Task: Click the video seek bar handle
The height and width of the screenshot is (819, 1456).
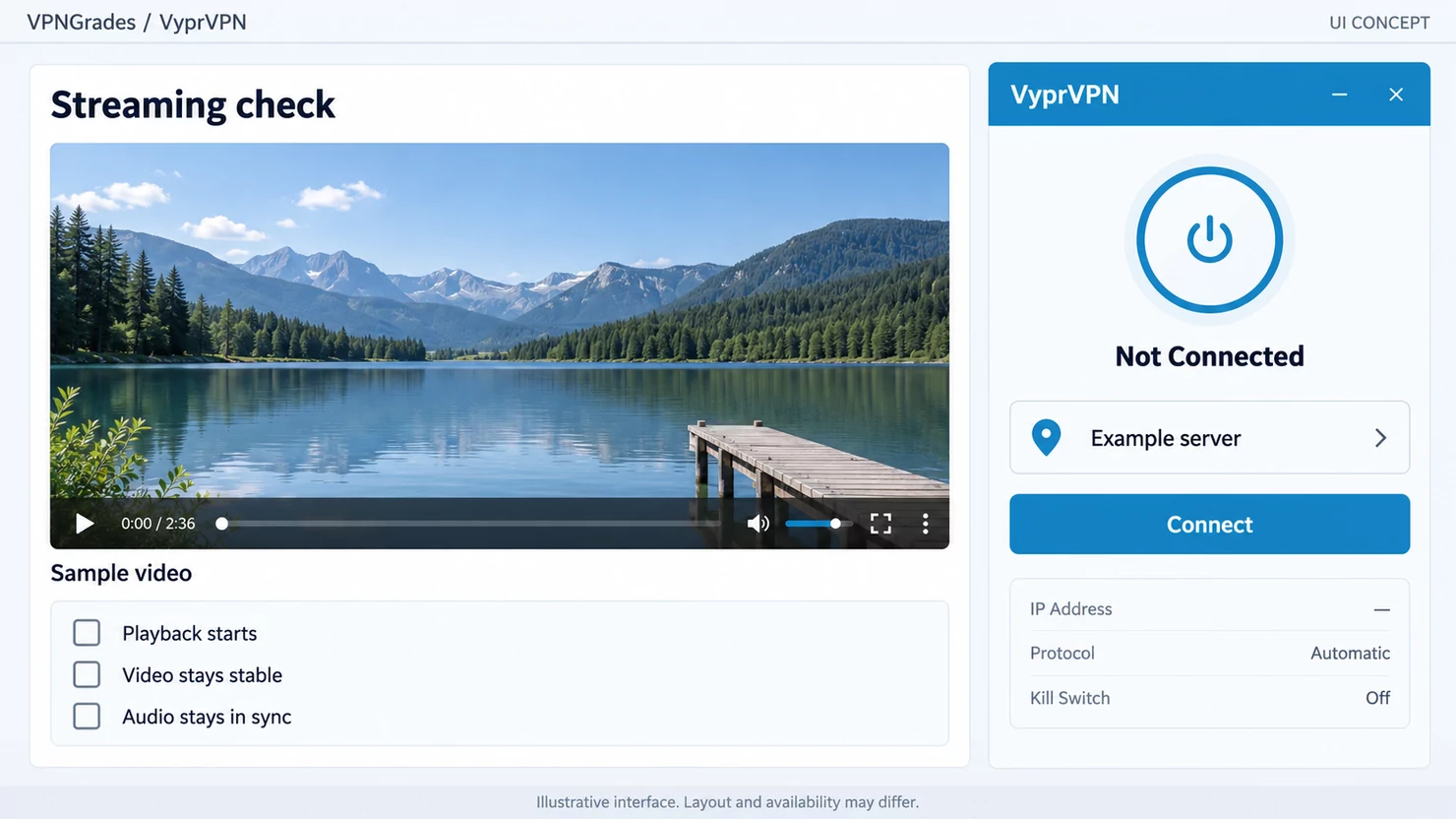Action: (222, 524)
